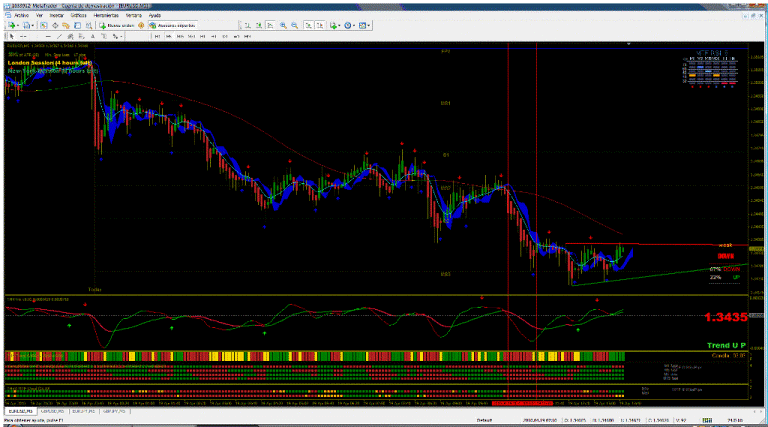Open the Herramientas menu
Image resolution: width=768 pixels, height=427 pixels.
point(102,17)
